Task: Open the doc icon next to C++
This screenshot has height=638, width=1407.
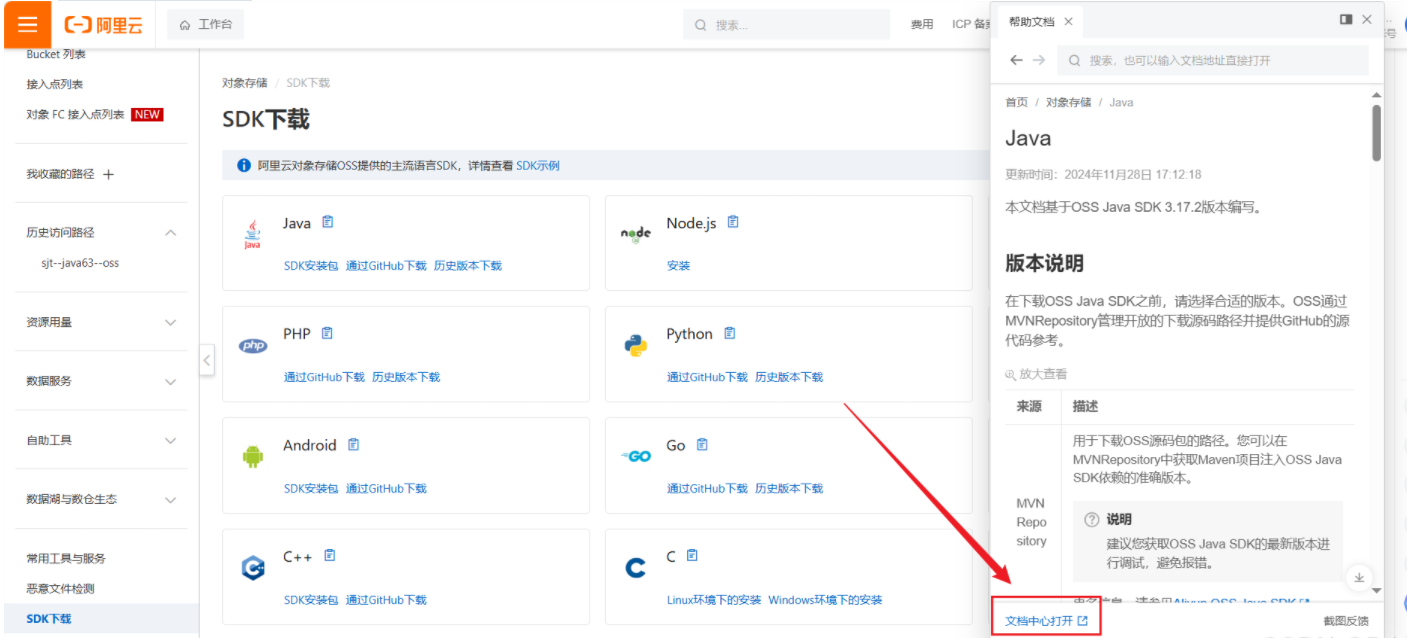Action: [x=330, y=555]
